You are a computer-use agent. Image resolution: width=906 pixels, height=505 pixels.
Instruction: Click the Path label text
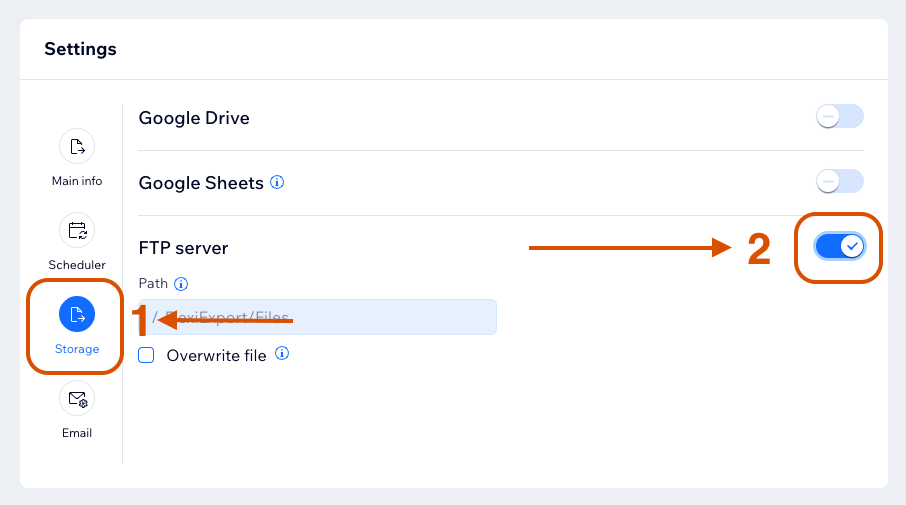tap(153, 283)
